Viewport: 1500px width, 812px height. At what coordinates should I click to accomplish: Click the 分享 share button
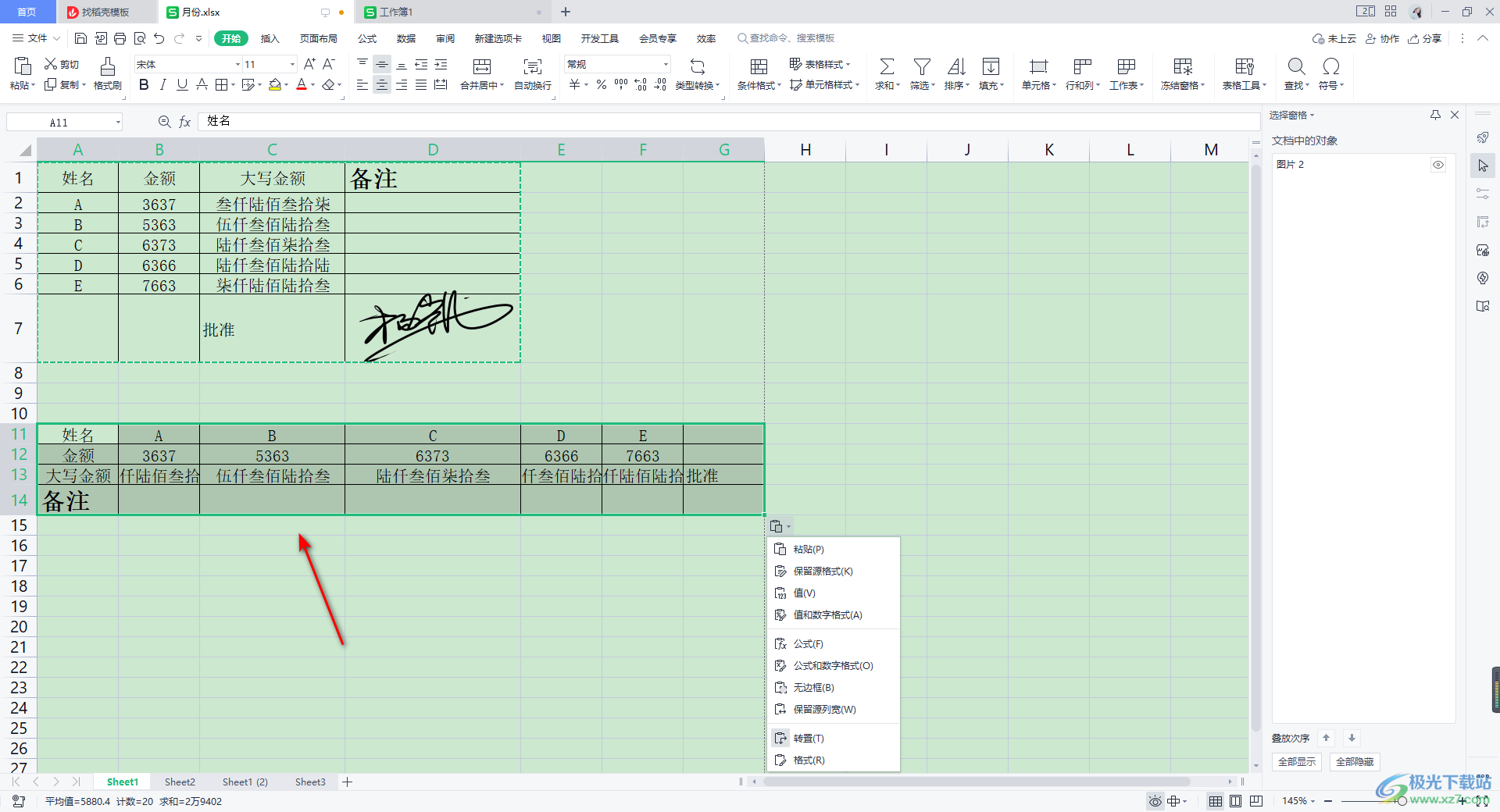1424,38
